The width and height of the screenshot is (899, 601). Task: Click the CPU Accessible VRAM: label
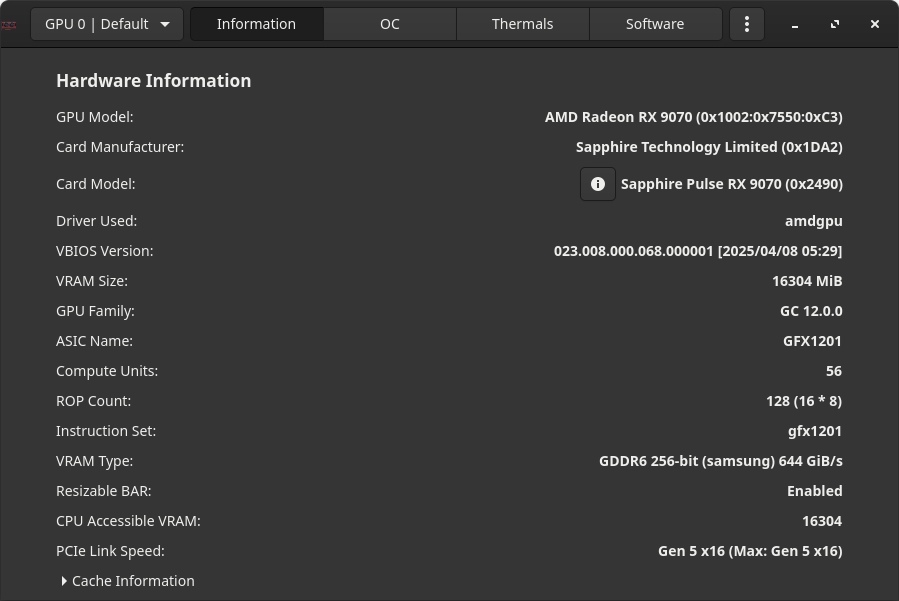click(128, 521)
